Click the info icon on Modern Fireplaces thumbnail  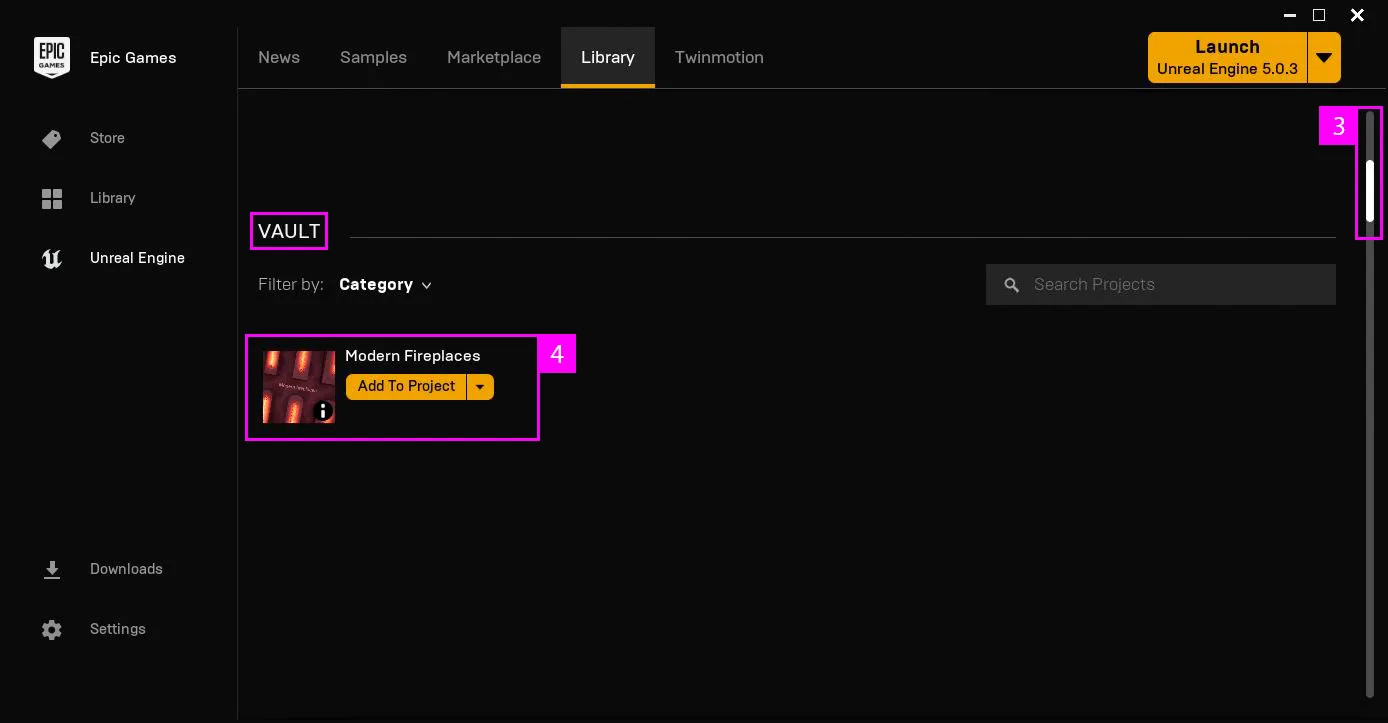[323, 410]
